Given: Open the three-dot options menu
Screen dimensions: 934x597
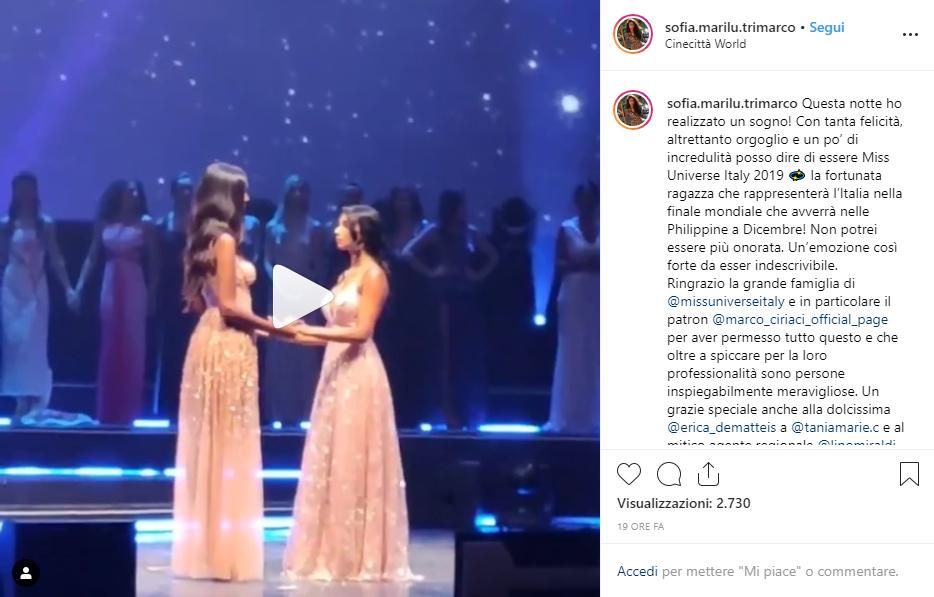Looking at the screenshot, I should pyautogui.click(x=910, y=35).
